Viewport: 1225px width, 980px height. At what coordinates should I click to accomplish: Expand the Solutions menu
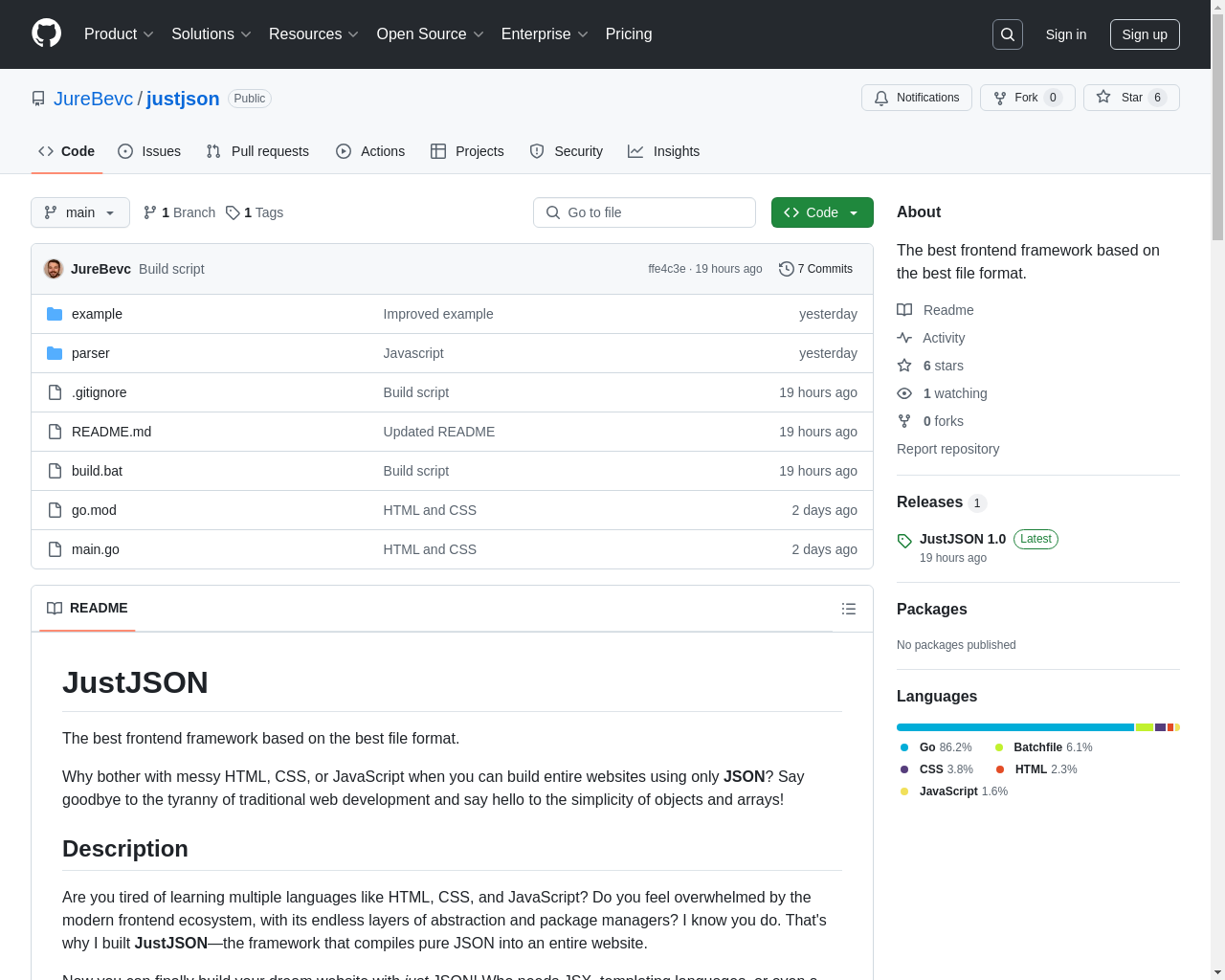point(212,34)
